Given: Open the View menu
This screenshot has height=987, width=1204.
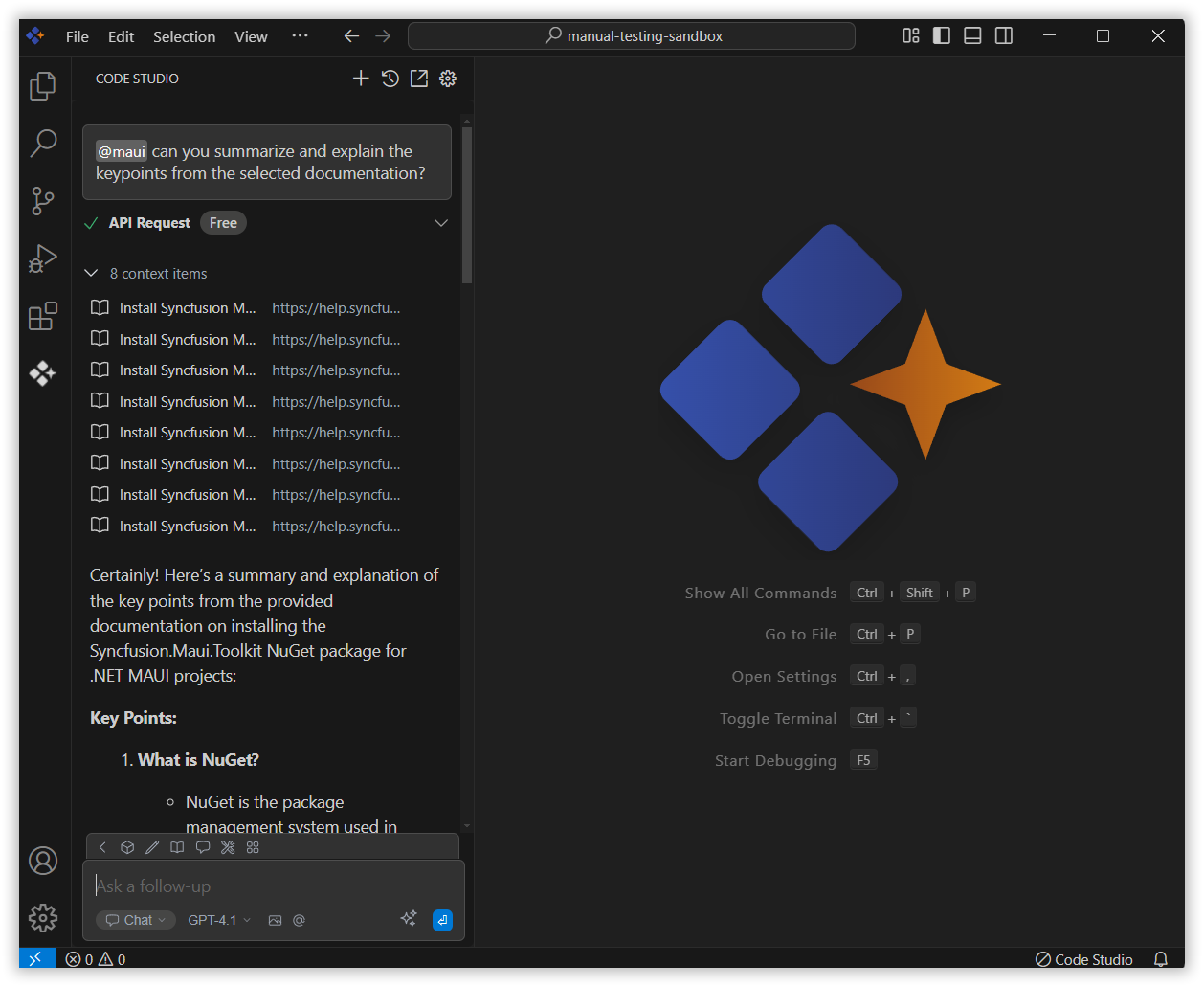Looking at the screenshot, I should (251, 36).
